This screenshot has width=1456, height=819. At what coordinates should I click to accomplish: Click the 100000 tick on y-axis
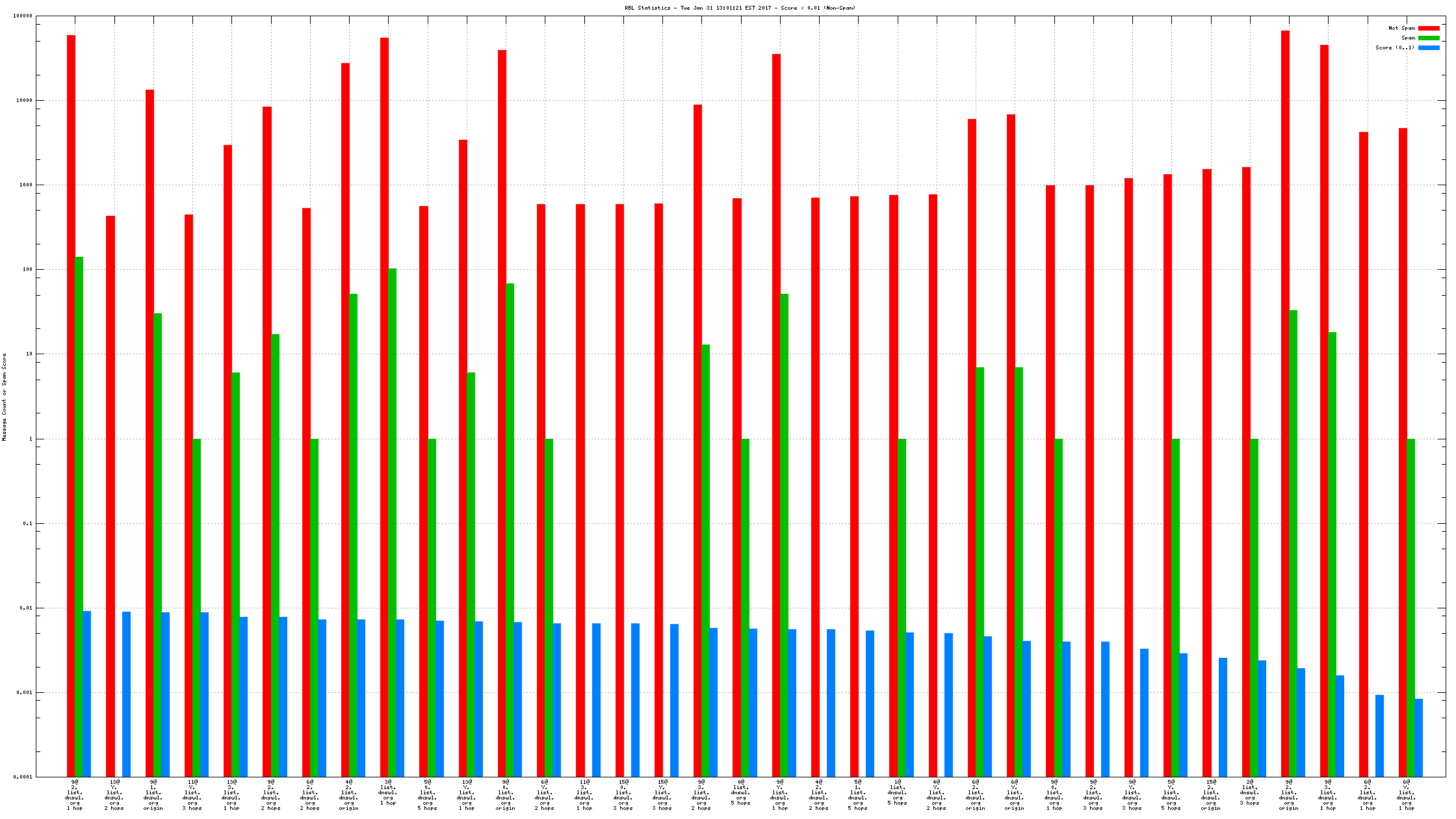(x=23, y=16)
